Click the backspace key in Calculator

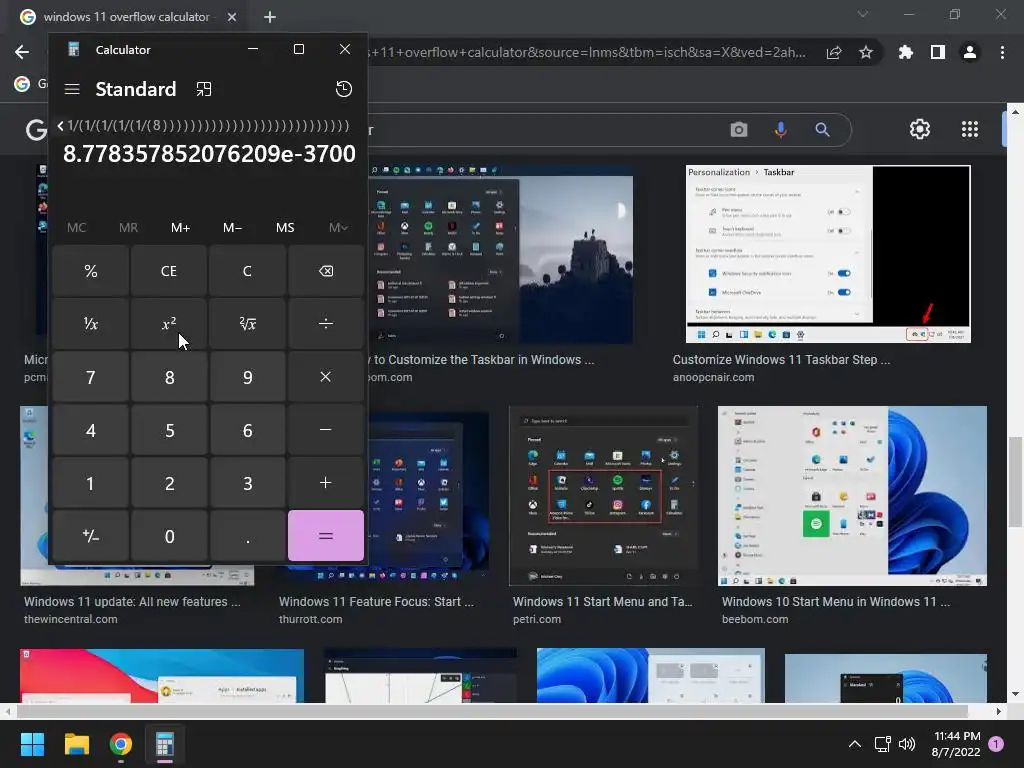tap(326, 271)
